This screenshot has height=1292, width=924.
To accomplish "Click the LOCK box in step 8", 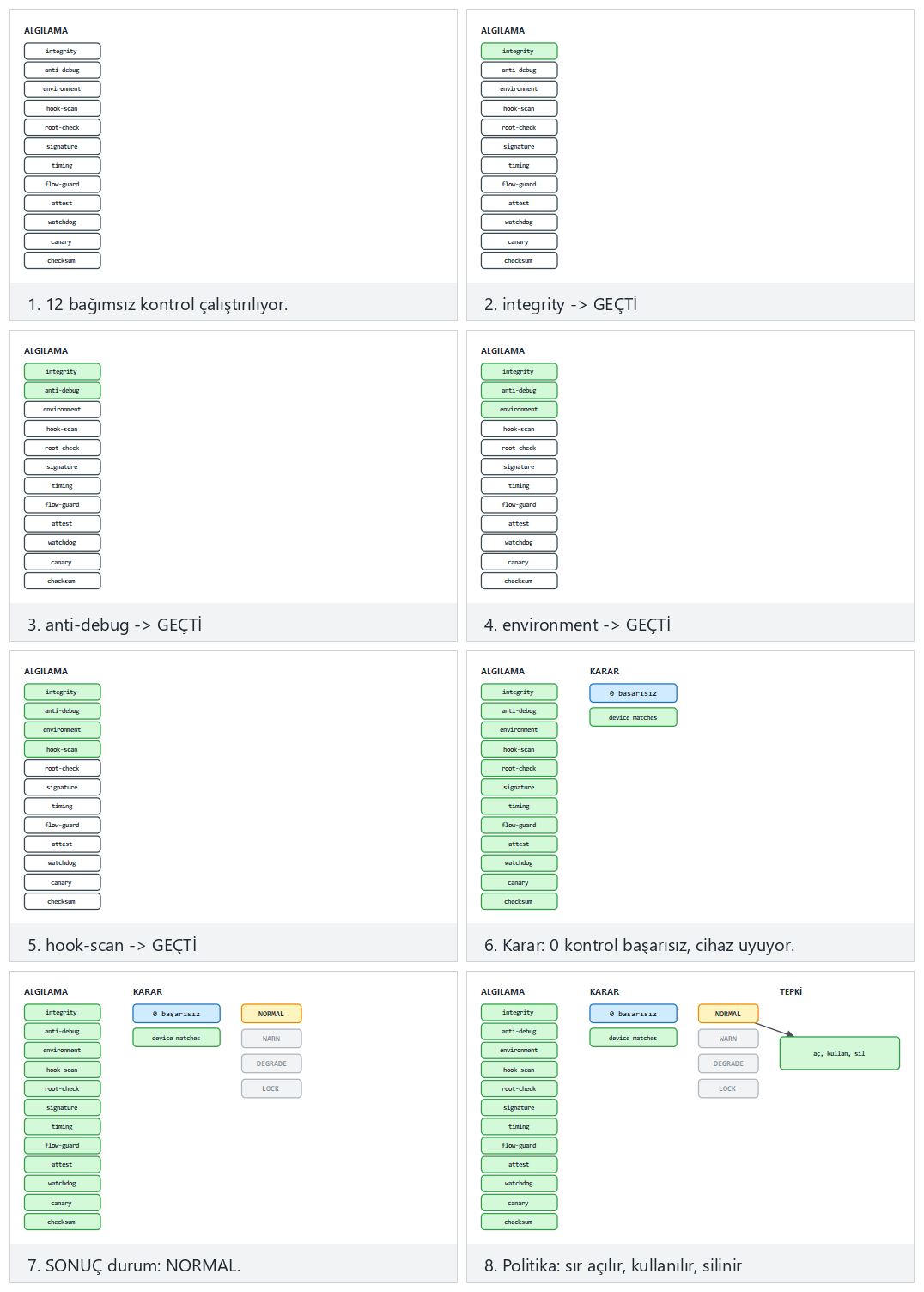I will pyautogui.click(x=728, y=1088).
